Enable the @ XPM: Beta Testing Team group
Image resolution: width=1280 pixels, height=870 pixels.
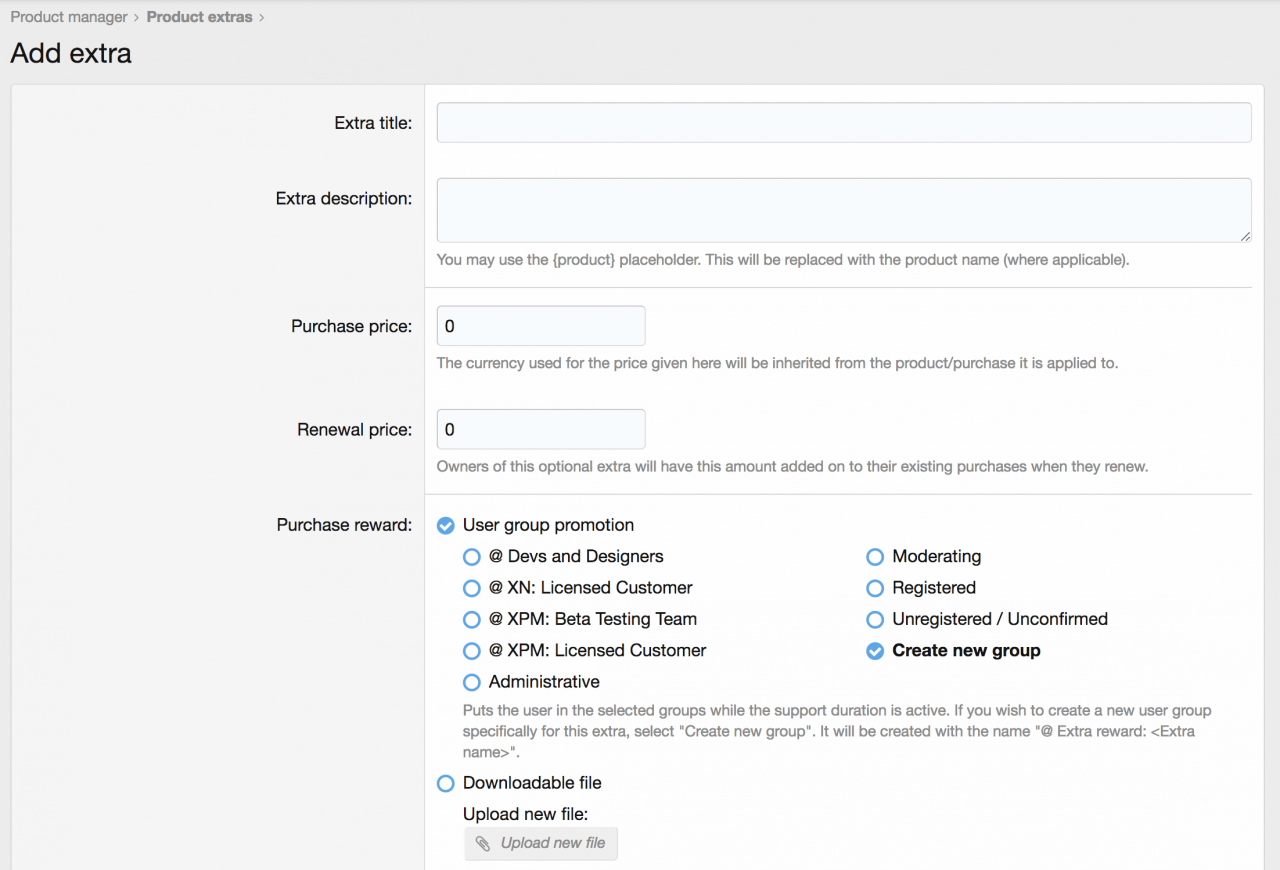point(472,620)
